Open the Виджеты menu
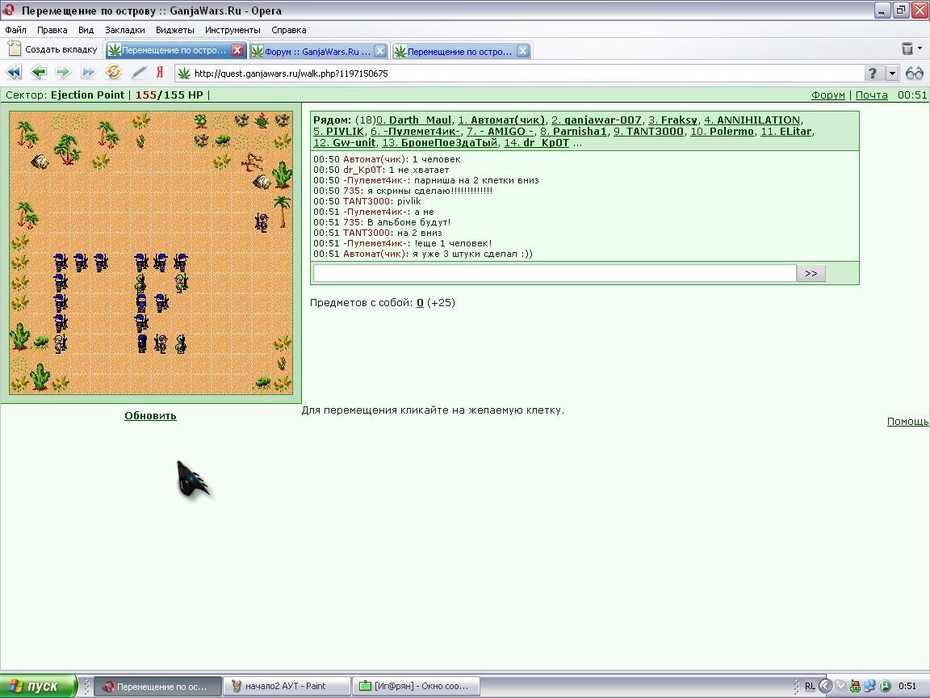Screen dimensions: 930x698 tap(175, 30)
